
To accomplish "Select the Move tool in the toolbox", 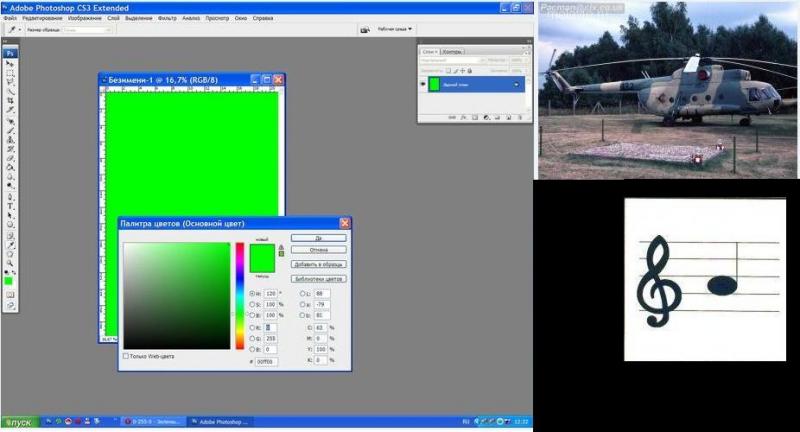I will [11, 63].
